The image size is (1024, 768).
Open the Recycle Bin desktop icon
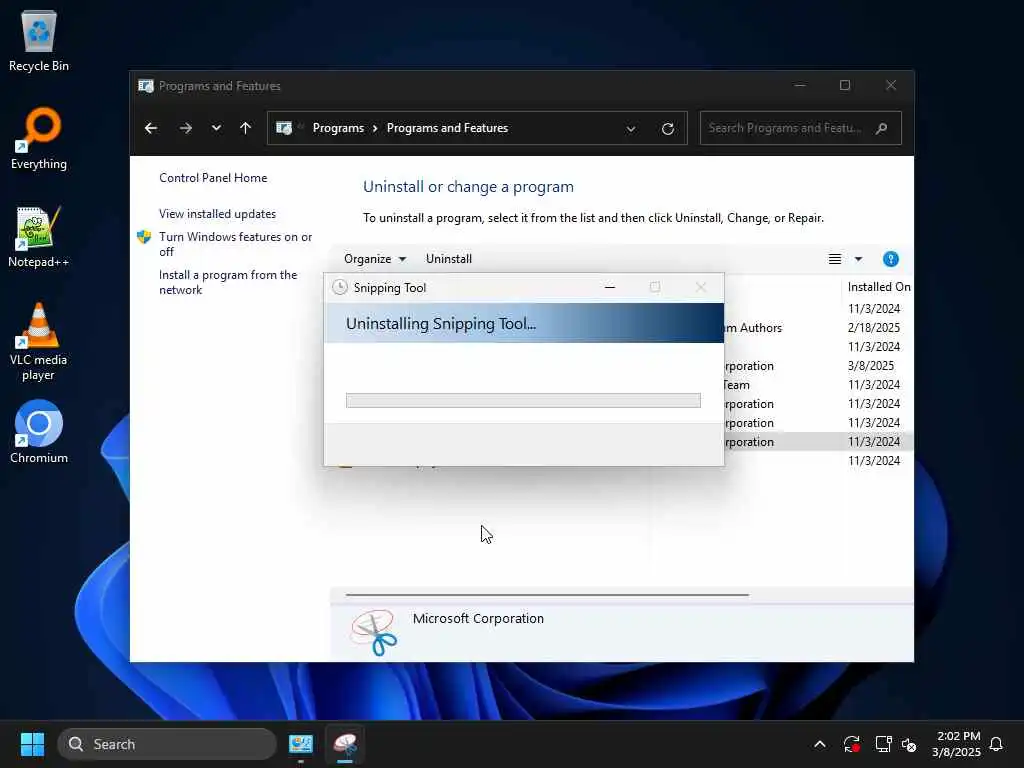pyautogui.click(x=39, y=40)
